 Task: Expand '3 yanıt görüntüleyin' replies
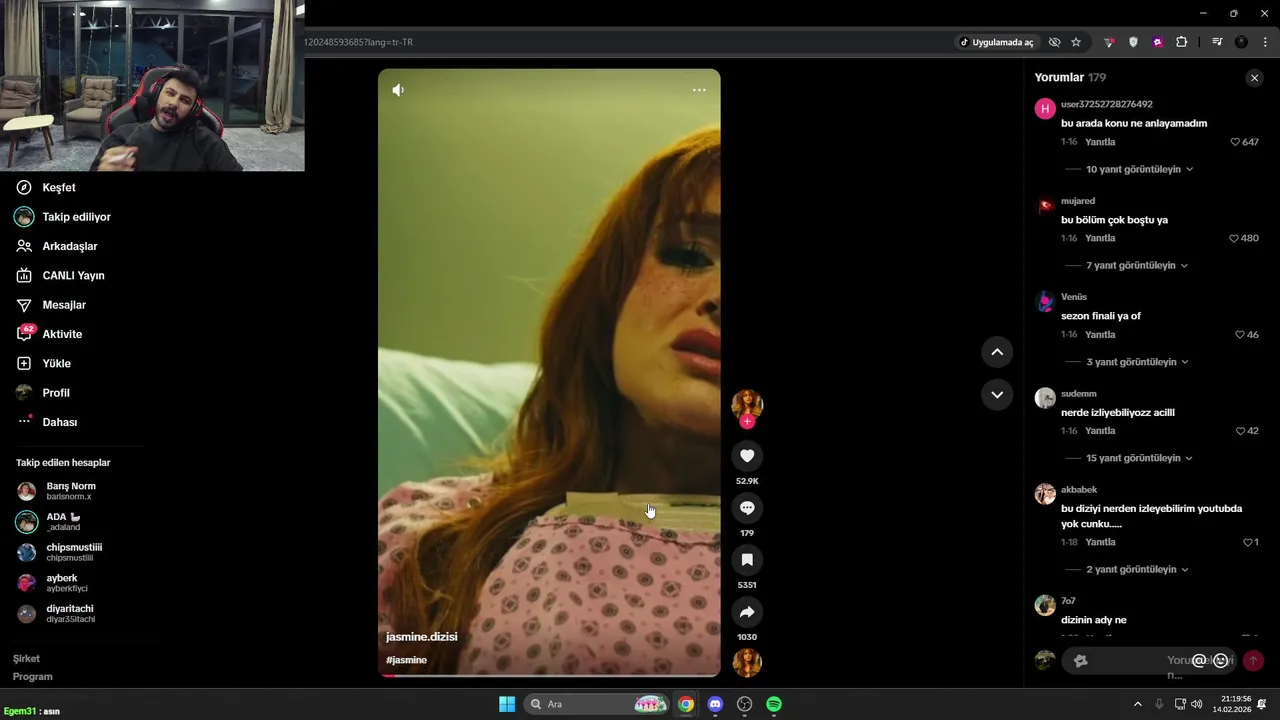click(1137, 362)
